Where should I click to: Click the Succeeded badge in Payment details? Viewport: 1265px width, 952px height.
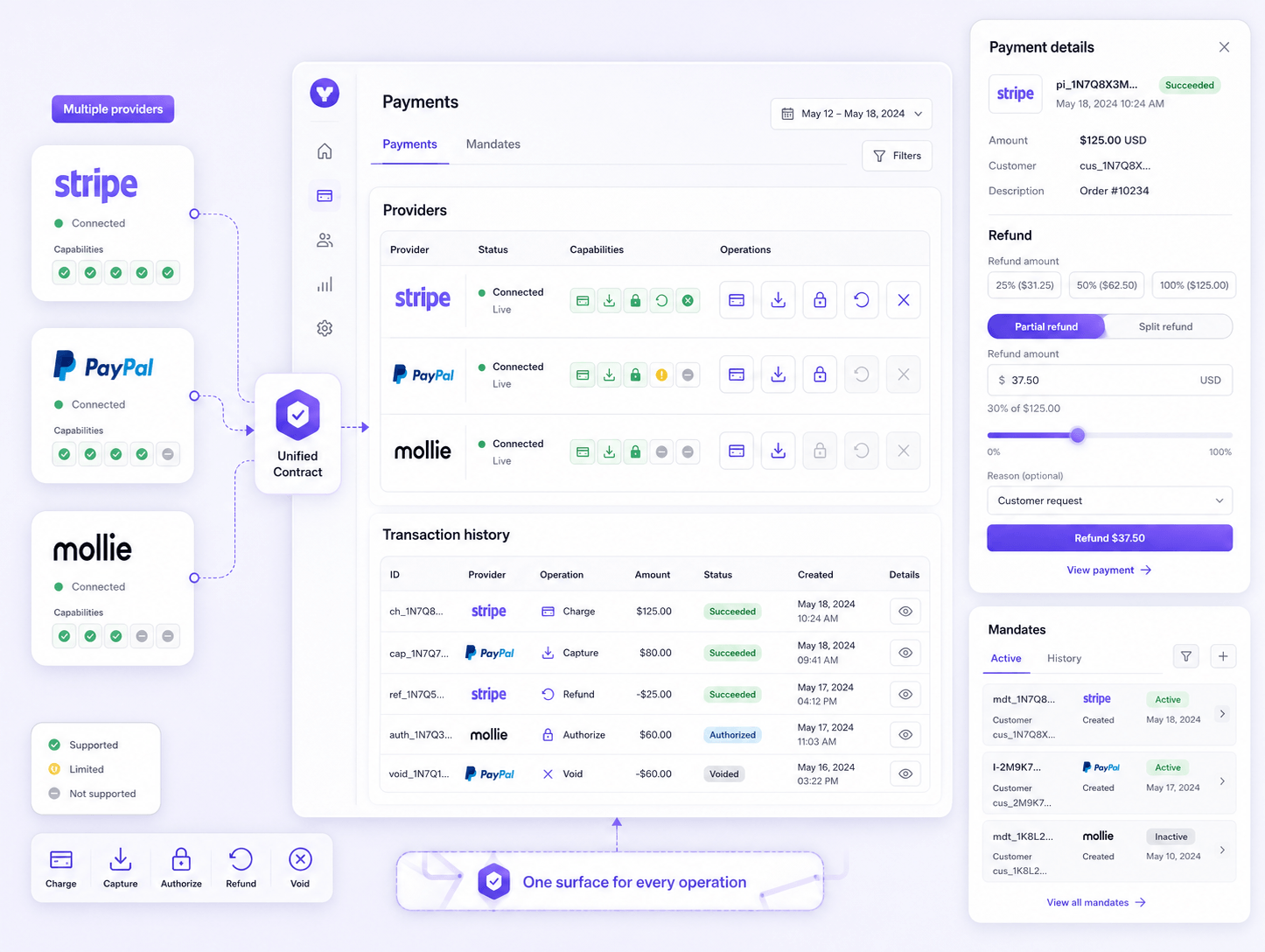click(x=1189, y=85)
